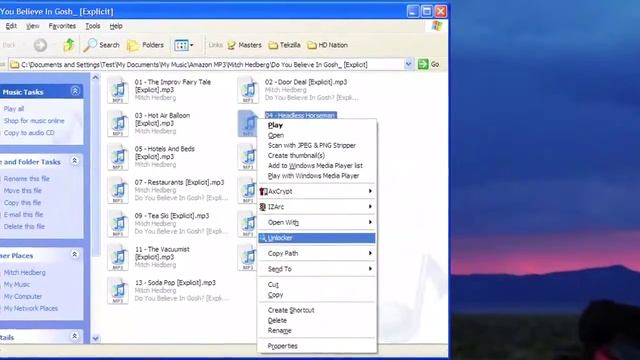
Task: Click the Delete this file link
Action: click(24, 226)
